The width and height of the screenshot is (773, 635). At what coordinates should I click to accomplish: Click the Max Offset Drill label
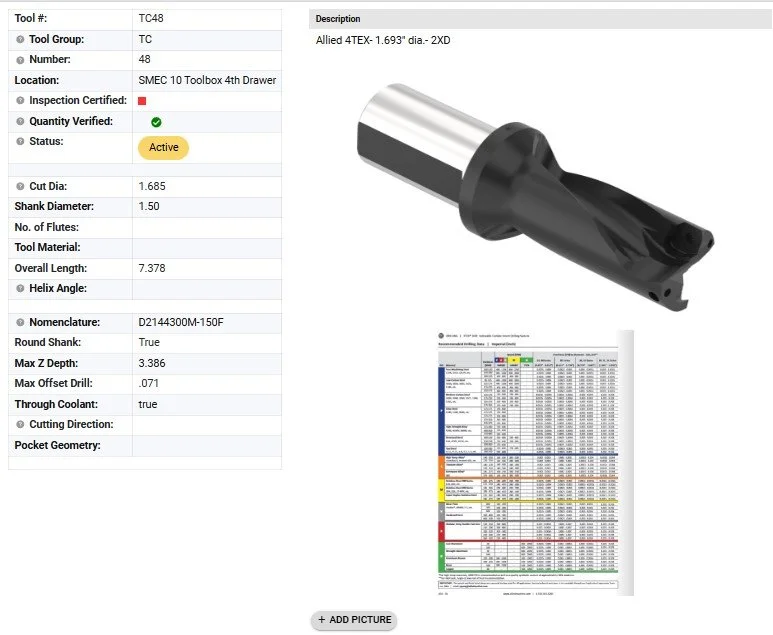(x=54, y=383)
